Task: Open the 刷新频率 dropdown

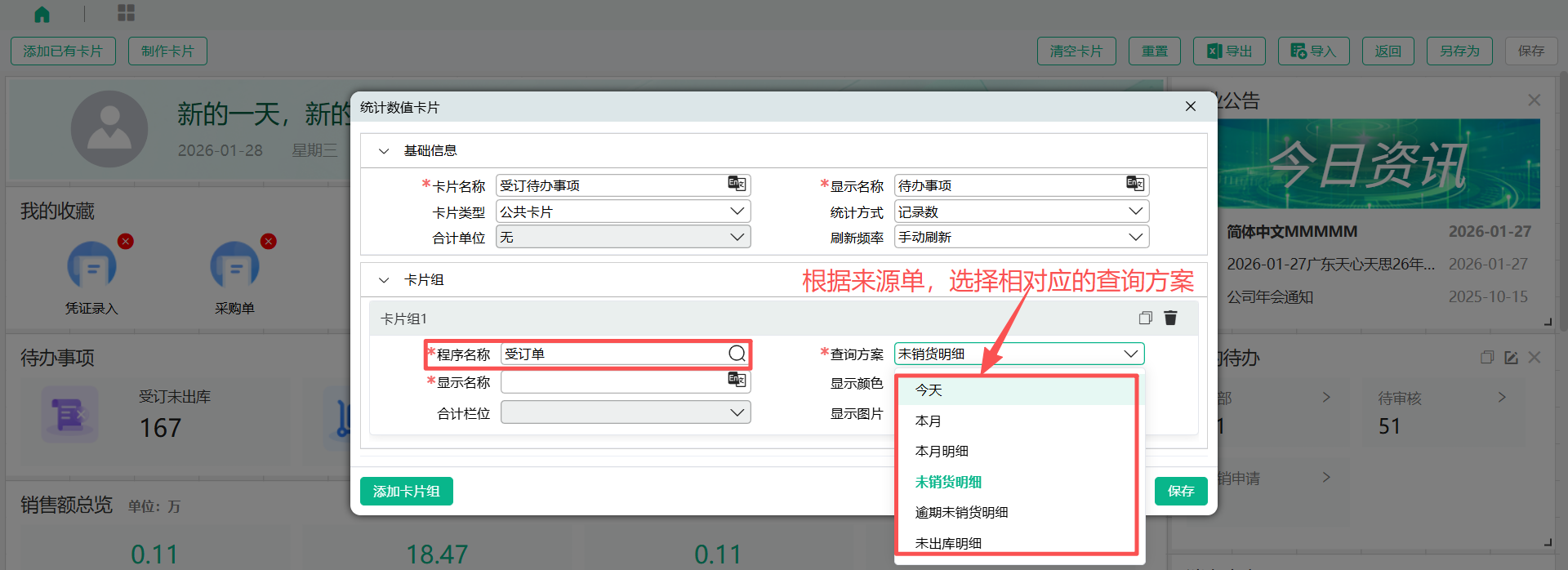Action: coord(1135,237)
